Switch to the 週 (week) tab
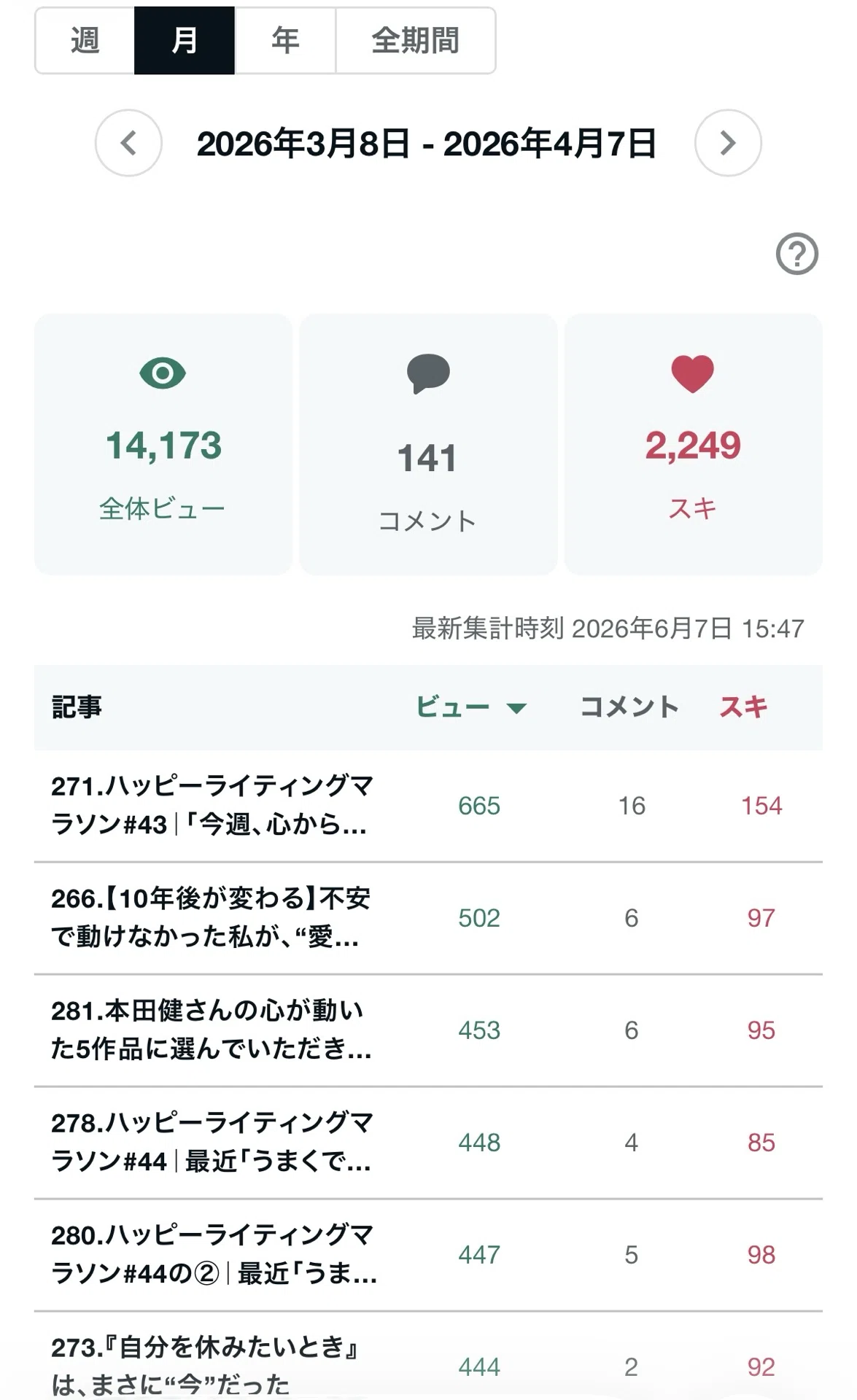The width and height of the screenshot is (857, 1400). point(85,41)
